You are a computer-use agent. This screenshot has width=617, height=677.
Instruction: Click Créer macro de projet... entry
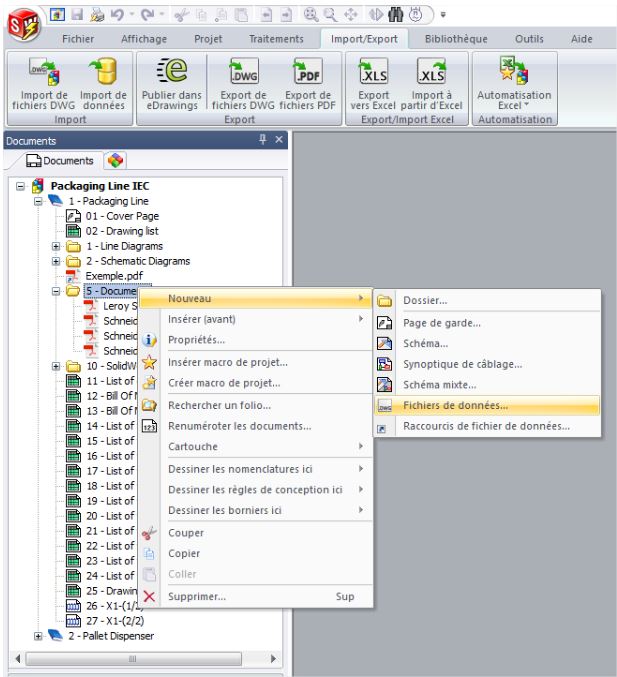[x=256, y=383]
